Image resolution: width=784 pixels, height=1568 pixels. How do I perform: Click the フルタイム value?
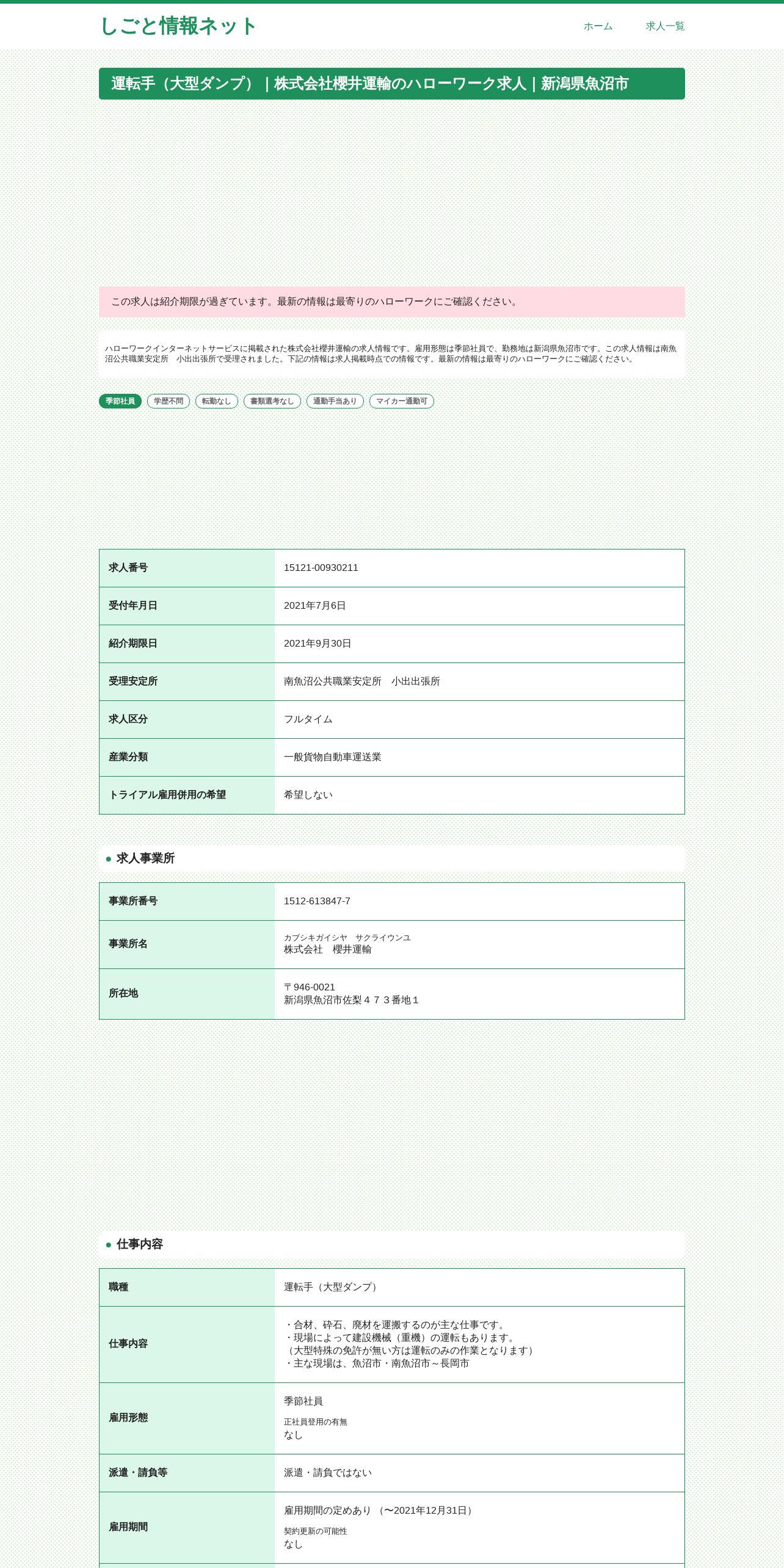pyautogui.click(x=308, y=719)
